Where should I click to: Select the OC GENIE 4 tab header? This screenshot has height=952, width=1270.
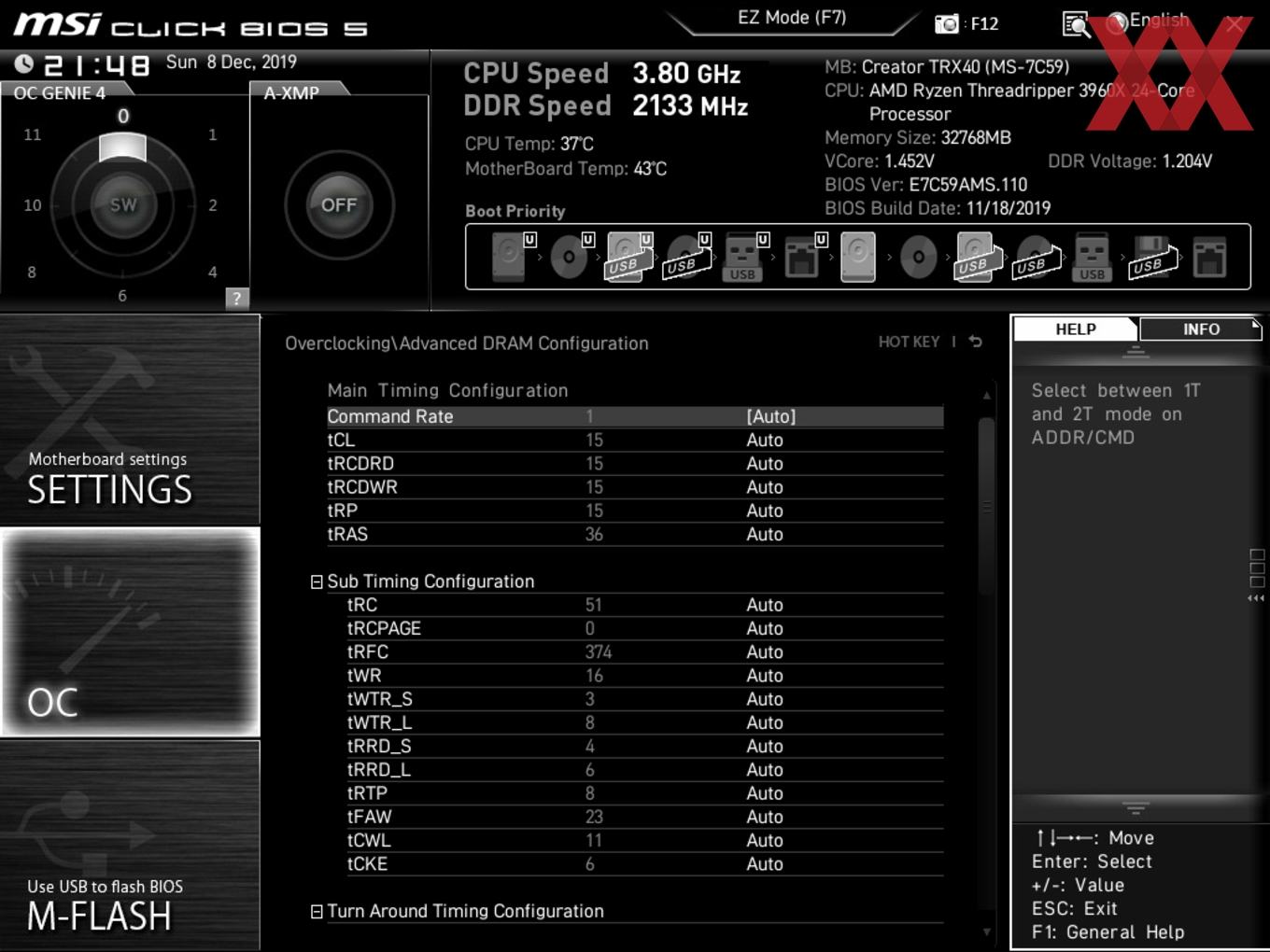[61, 92]
